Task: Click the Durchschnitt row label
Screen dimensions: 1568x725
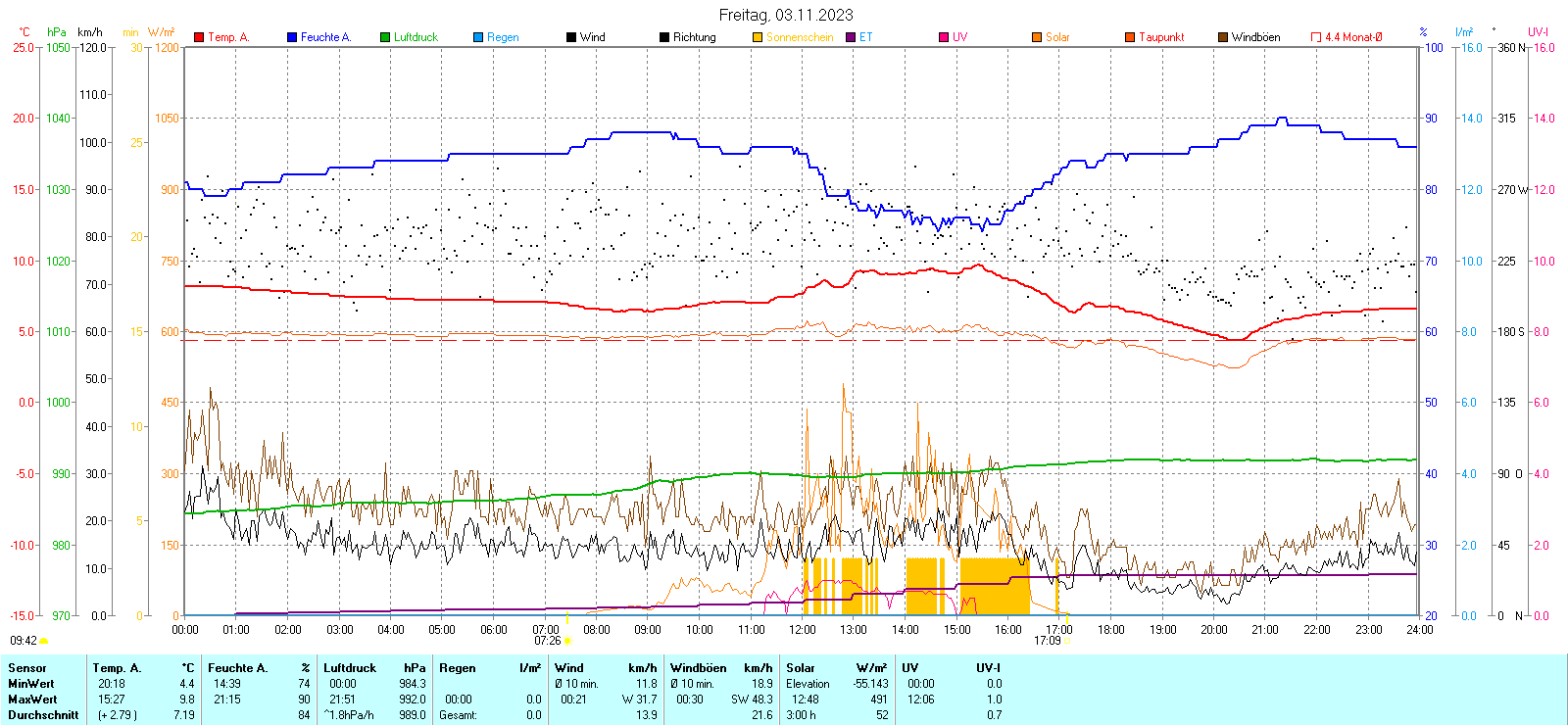Action: point(43,715)
